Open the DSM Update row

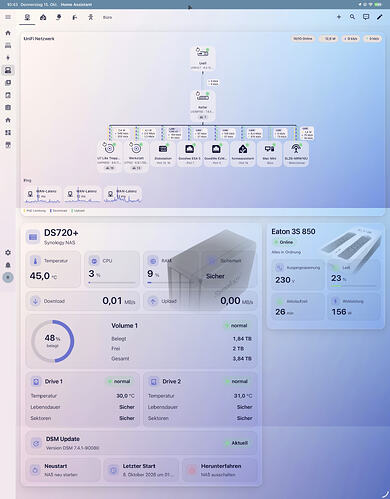click(141, 443)
